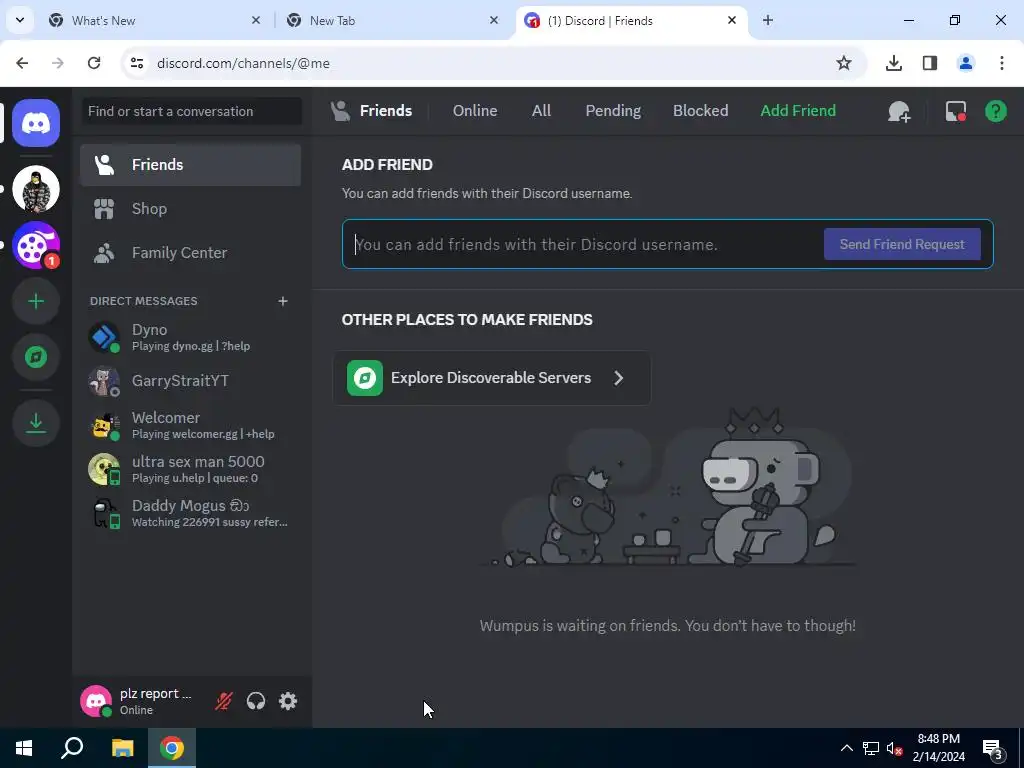Click Find or start a conversation search box
This screenshot has height=768, width=1024.
click(x=192, y=111)
